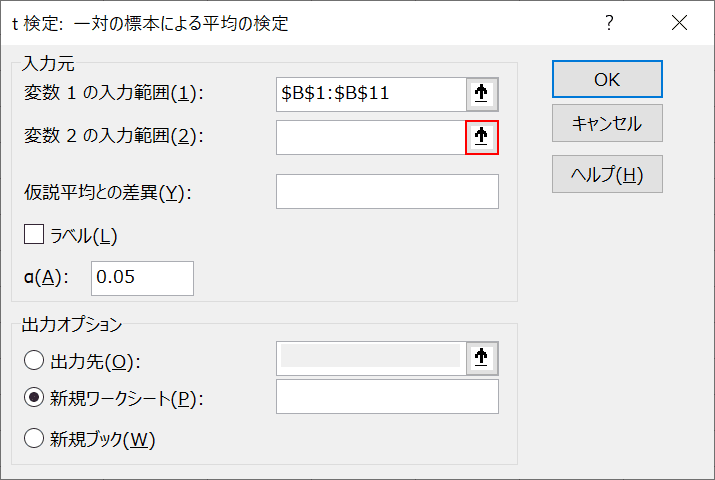The width and height of the screenshot is (715, 480).
Task: Click the 新規ワークシート name input field
Action: coord(387,397)
